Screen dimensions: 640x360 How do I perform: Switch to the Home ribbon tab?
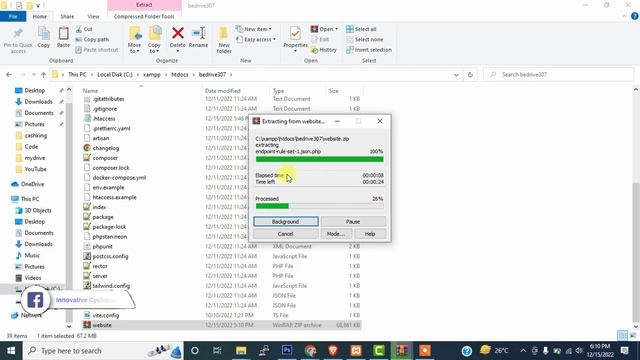(40, 16)
